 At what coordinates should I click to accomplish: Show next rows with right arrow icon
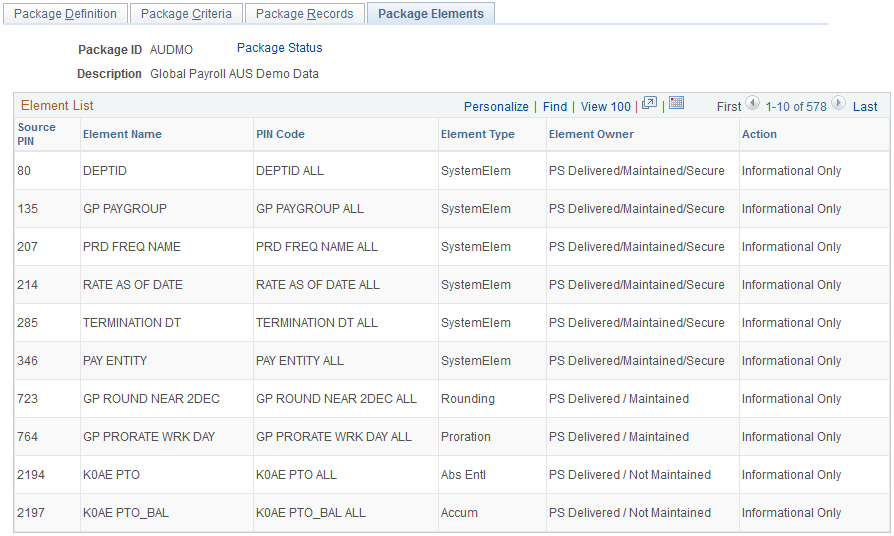[838, 103]
